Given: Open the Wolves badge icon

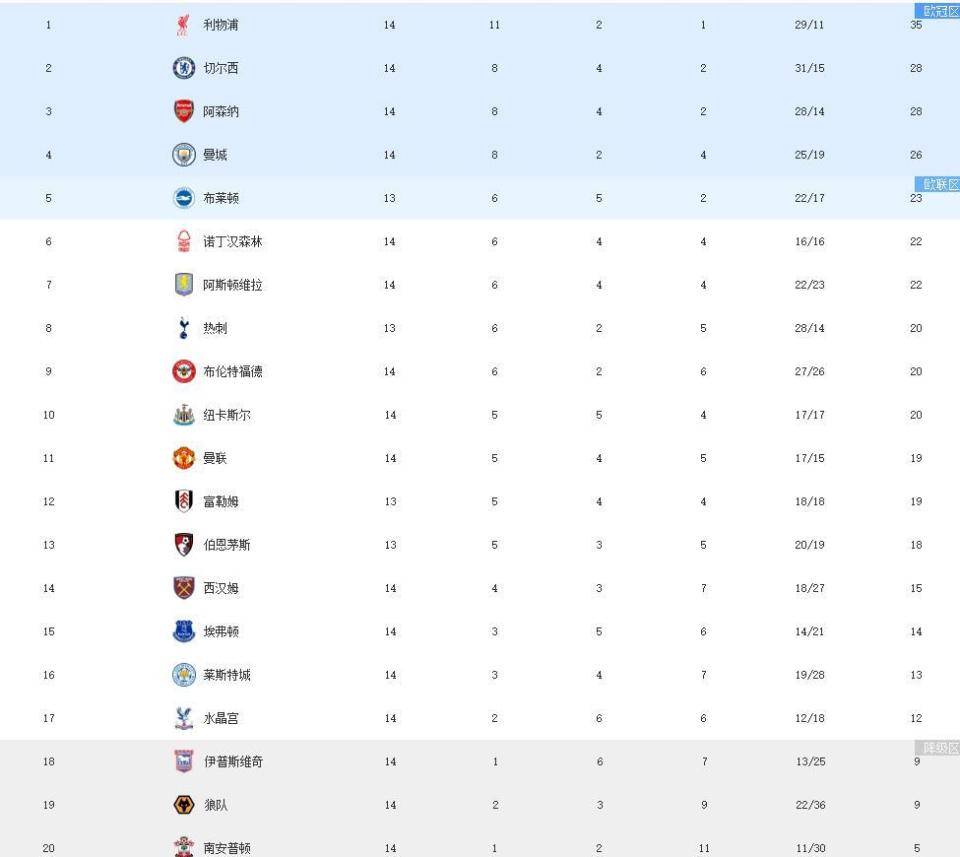Looking at the screenshot, I should coord(184,805).
